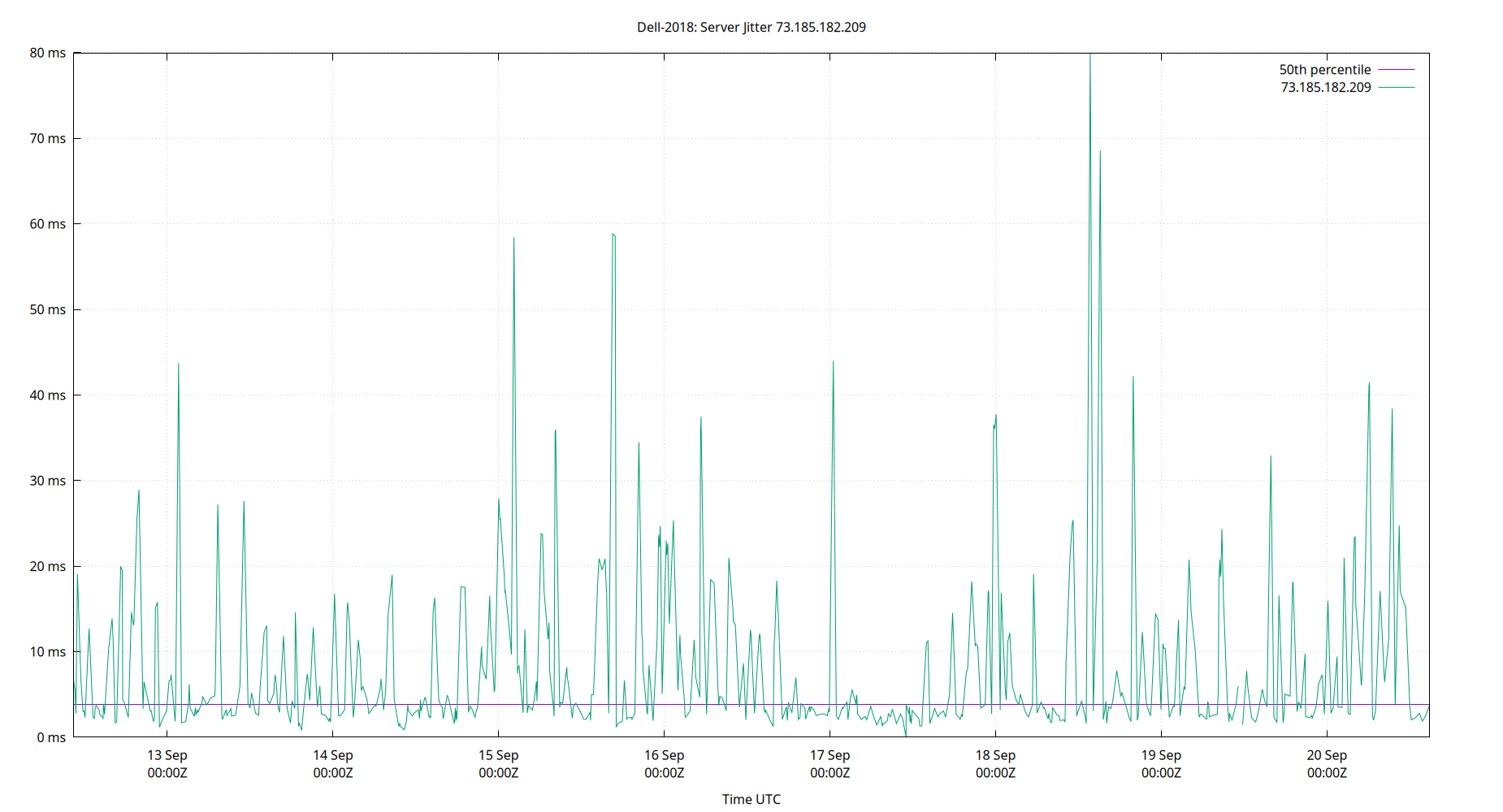Image resolution: width=1503 pixels, height=812 pixels.
Task: Select the 17 Sep axis label
Action: [832, 755]
